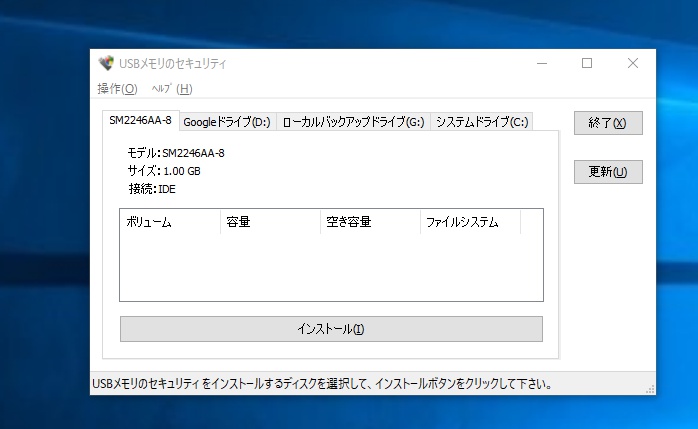Screen dimensions: 698x429
Task: Switch to the ローカルバックアップドライブ(G:) tab
Action: click(353, 122)
